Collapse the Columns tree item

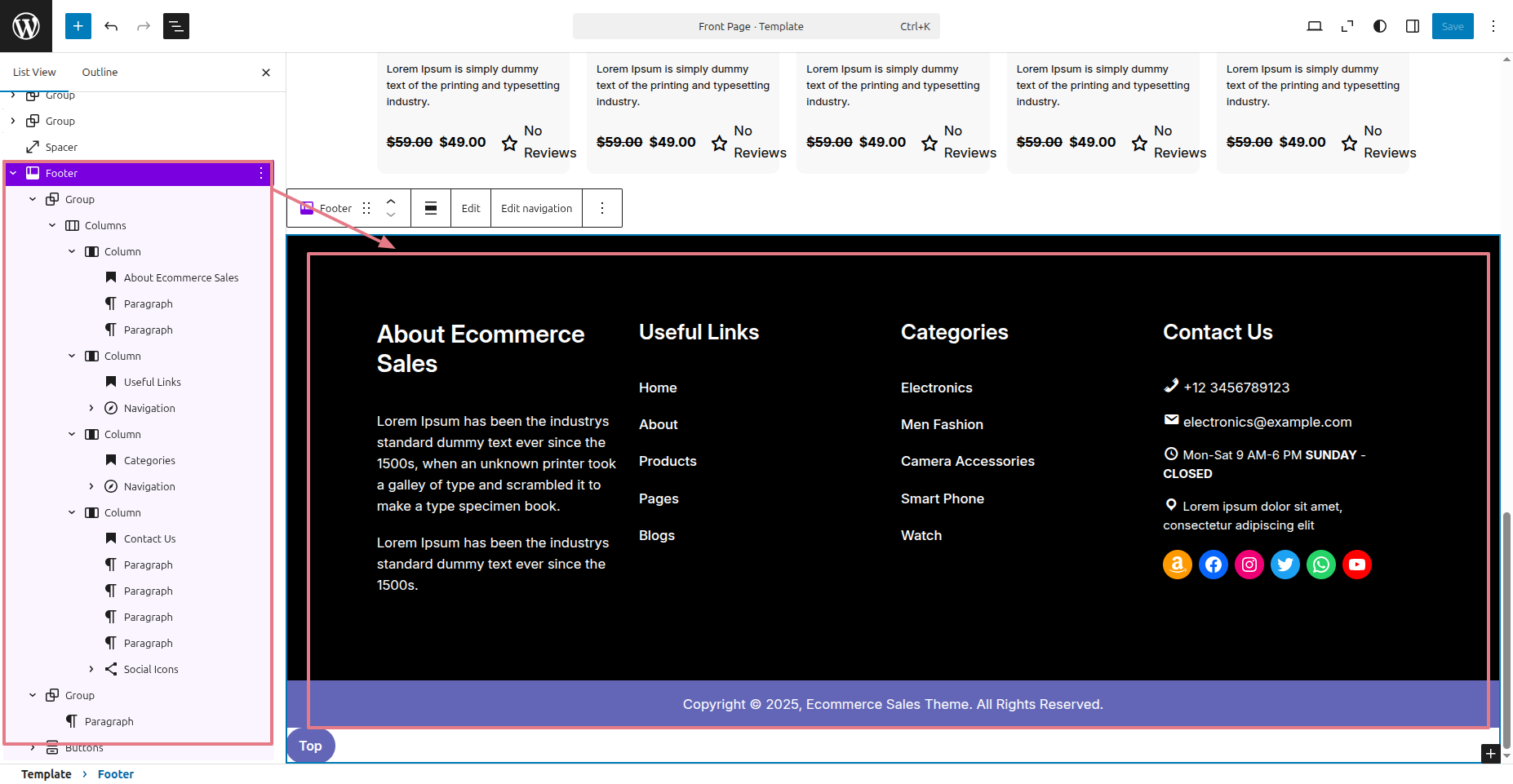coord(52,225)
